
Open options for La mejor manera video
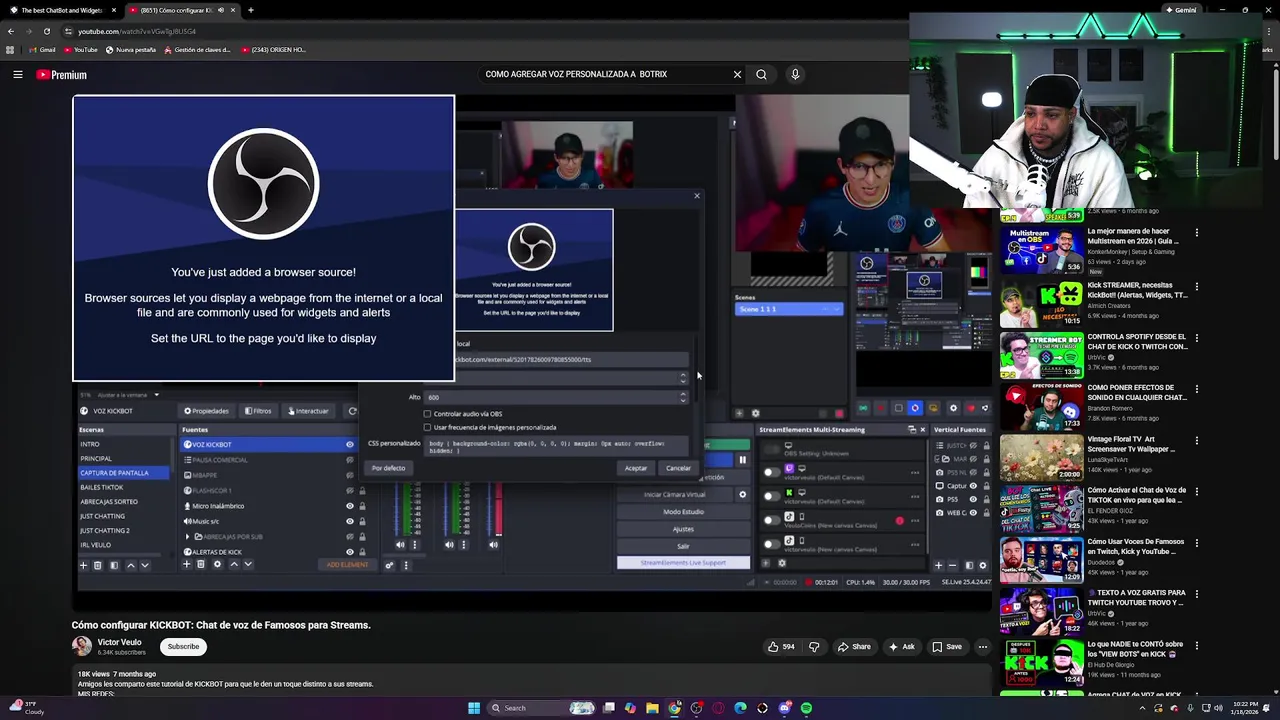1196,232
